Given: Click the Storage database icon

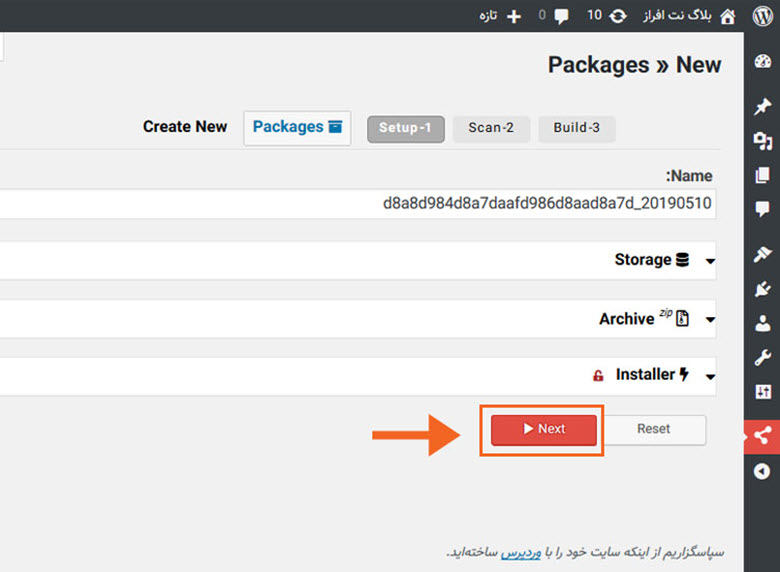Looking at the screenshot, I should coord(682,260).
